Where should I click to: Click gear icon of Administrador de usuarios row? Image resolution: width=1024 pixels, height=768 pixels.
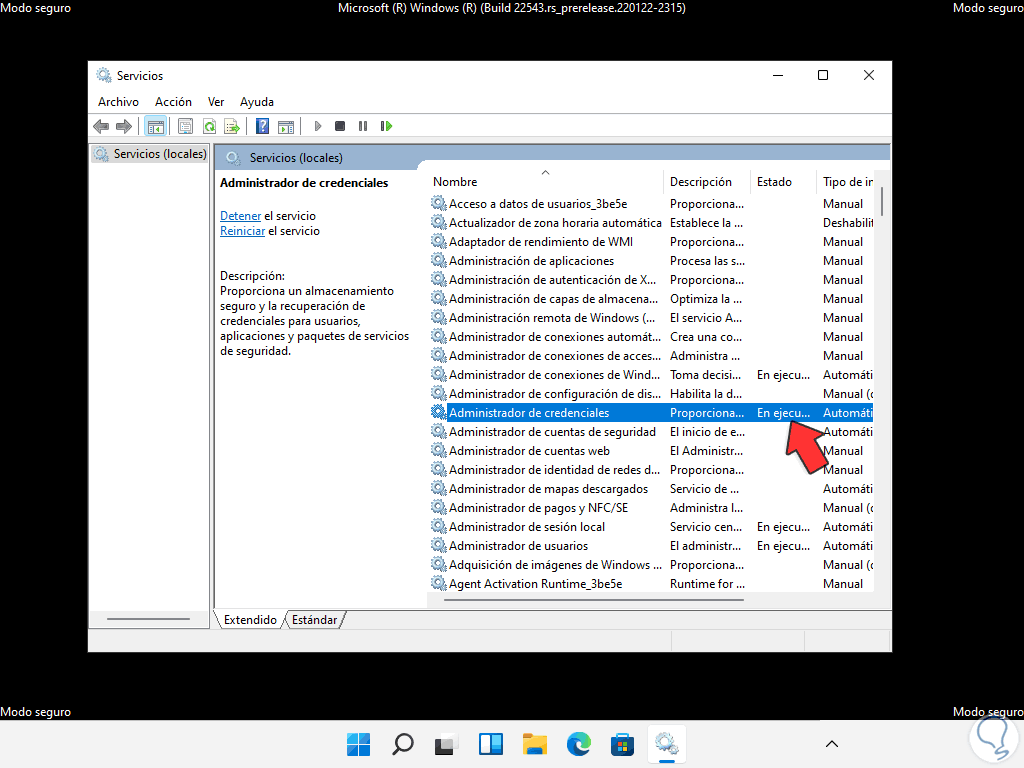(438, 545)
